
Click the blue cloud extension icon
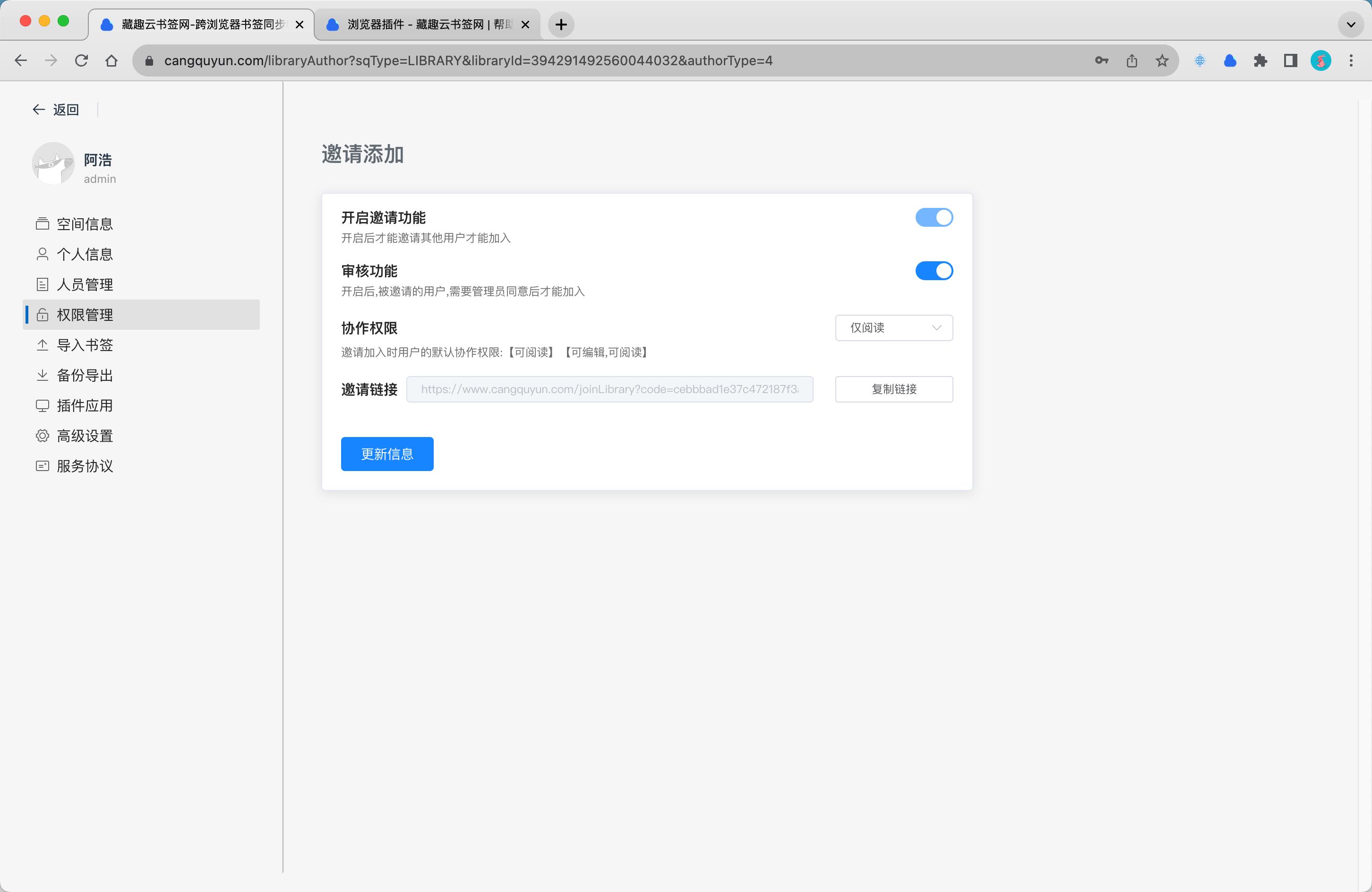pos(1230,60)
